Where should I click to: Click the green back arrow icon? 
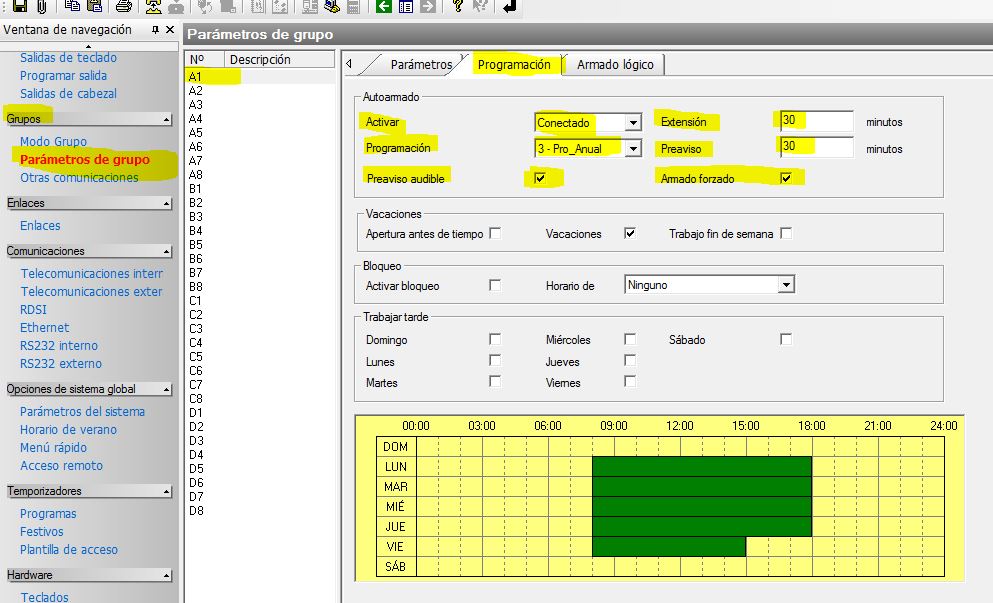coord(383,6)
